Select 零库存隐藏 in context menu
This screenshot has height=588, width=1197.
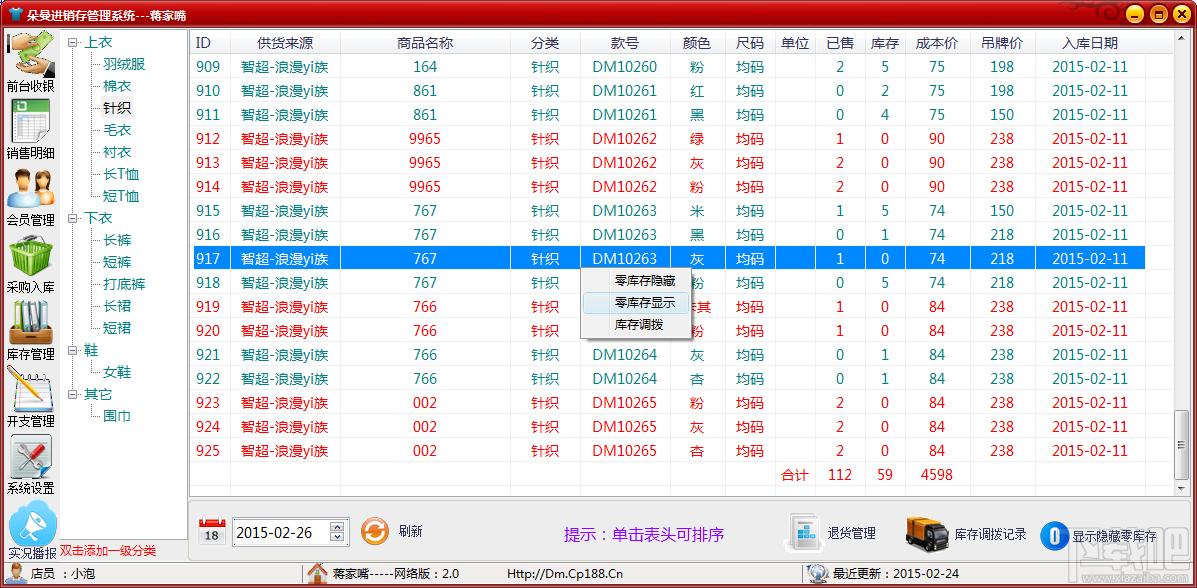(644, 281)
